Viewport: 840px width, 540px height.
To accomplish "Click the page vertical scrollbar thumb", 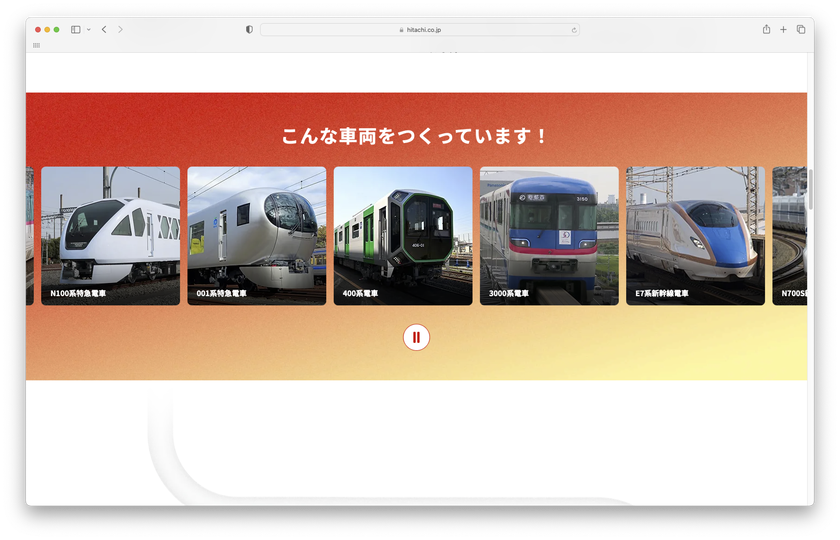I will click(x=811, y=189).
